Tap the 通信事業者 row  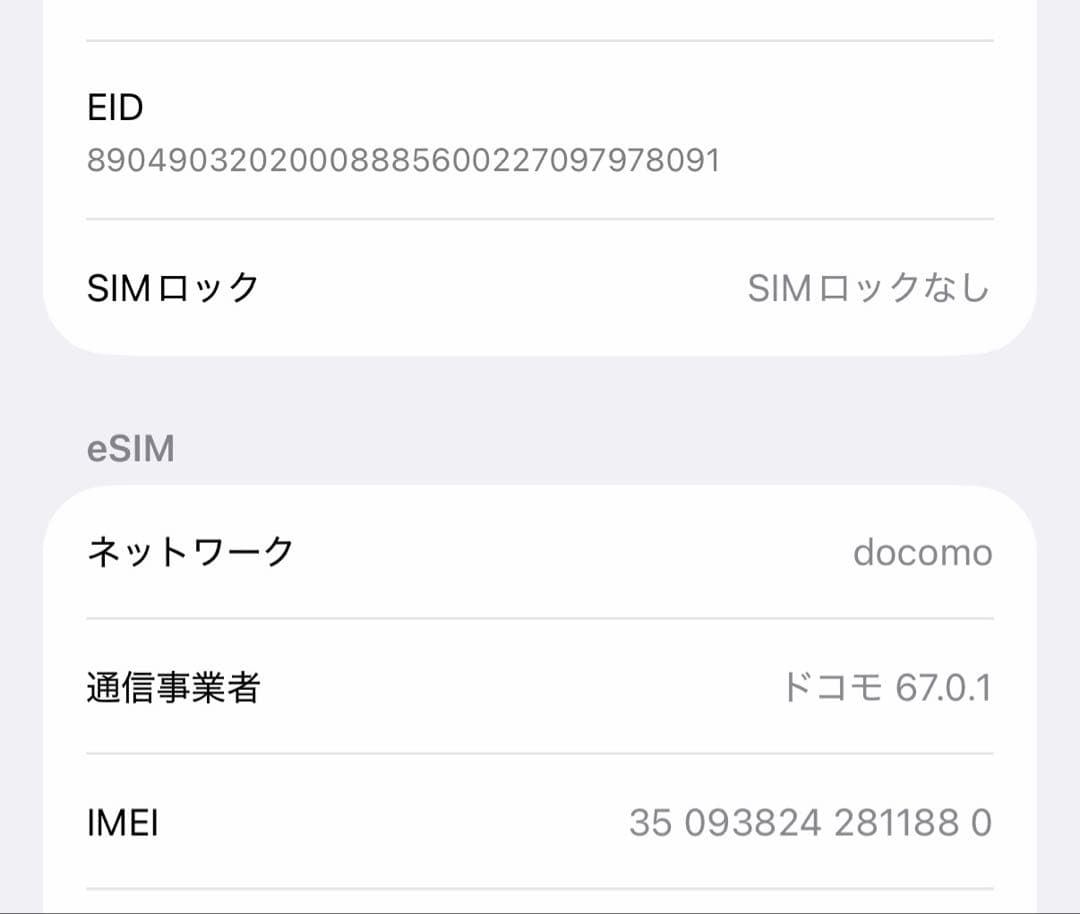[540, 687]
